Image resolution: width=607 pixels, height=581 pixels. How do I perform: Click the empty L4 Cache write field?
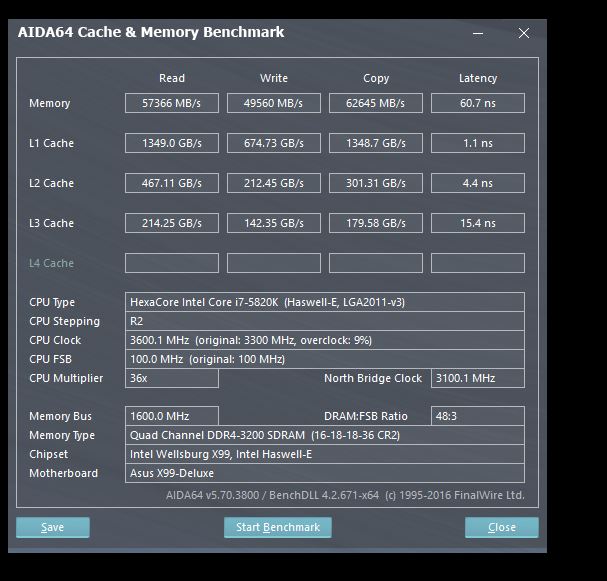(x=274, y=263)
